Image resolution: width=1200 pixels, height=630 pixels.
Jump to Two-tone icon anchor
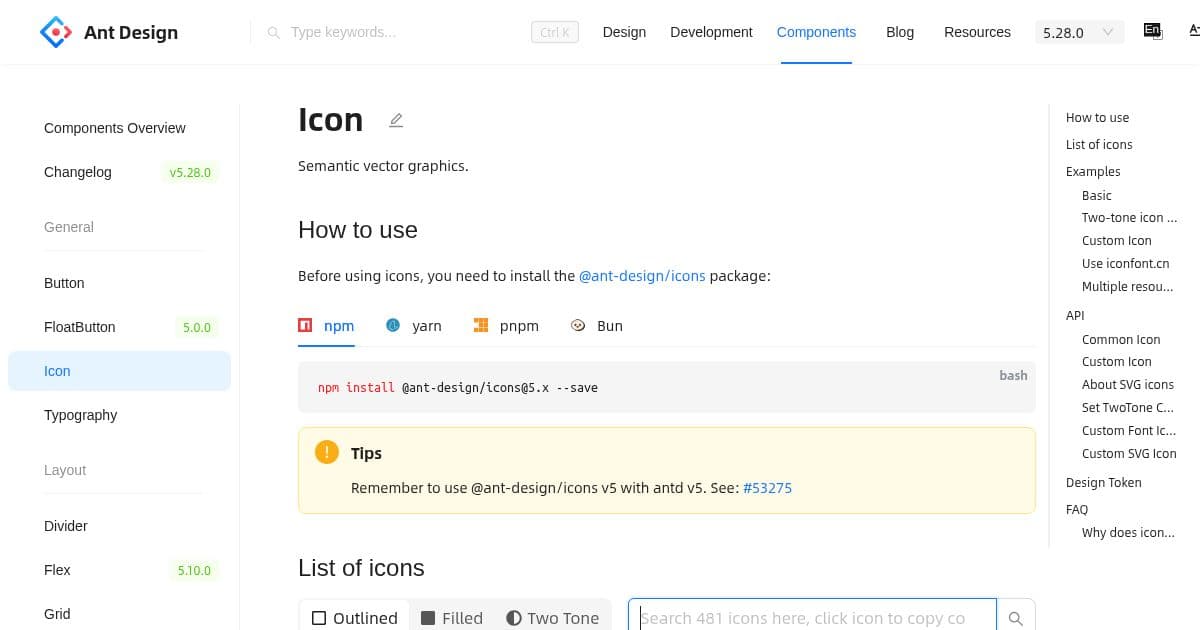coord(1129,217)
